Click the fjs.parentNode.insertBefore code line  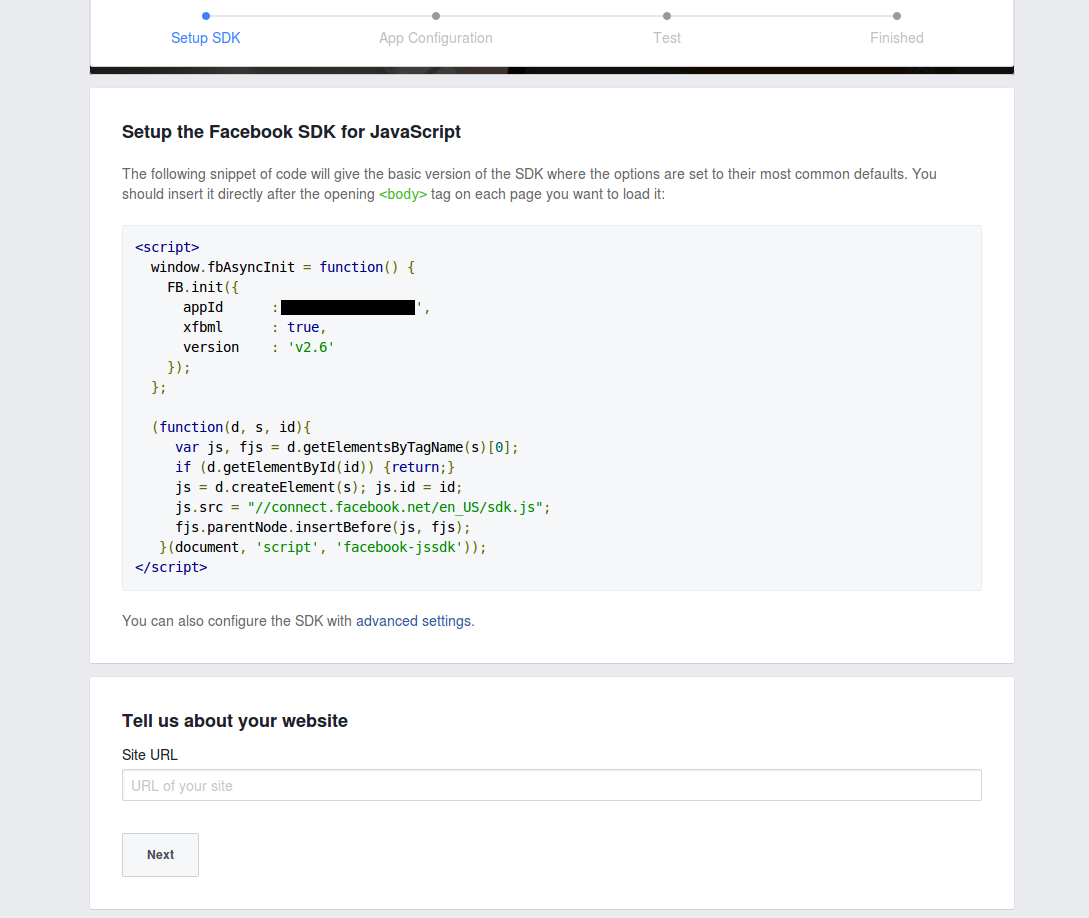(323, 527)
